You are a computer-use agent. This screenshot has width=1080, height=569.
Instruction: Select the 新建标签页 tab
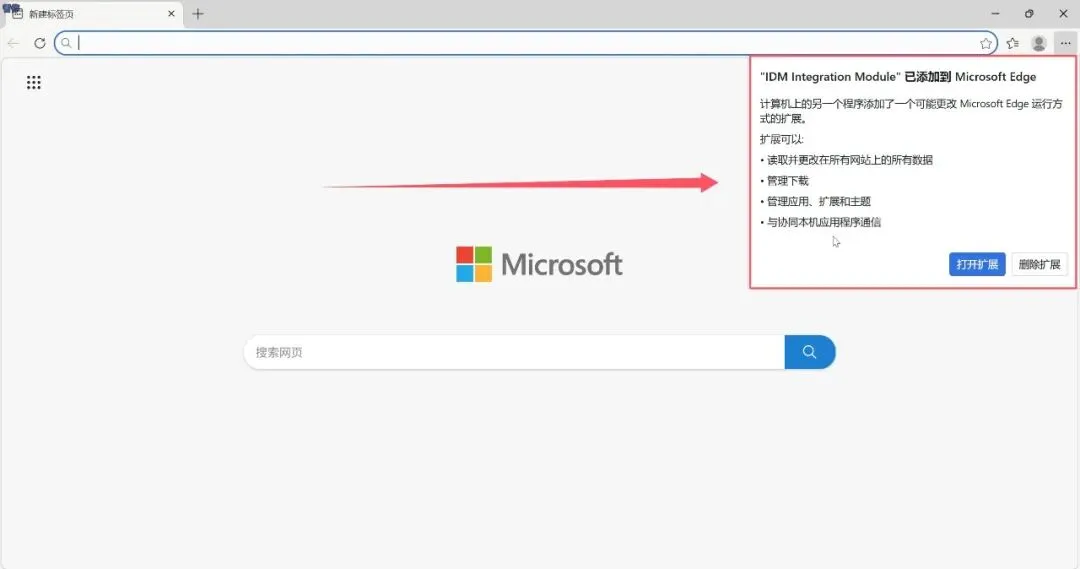[94, 14]
